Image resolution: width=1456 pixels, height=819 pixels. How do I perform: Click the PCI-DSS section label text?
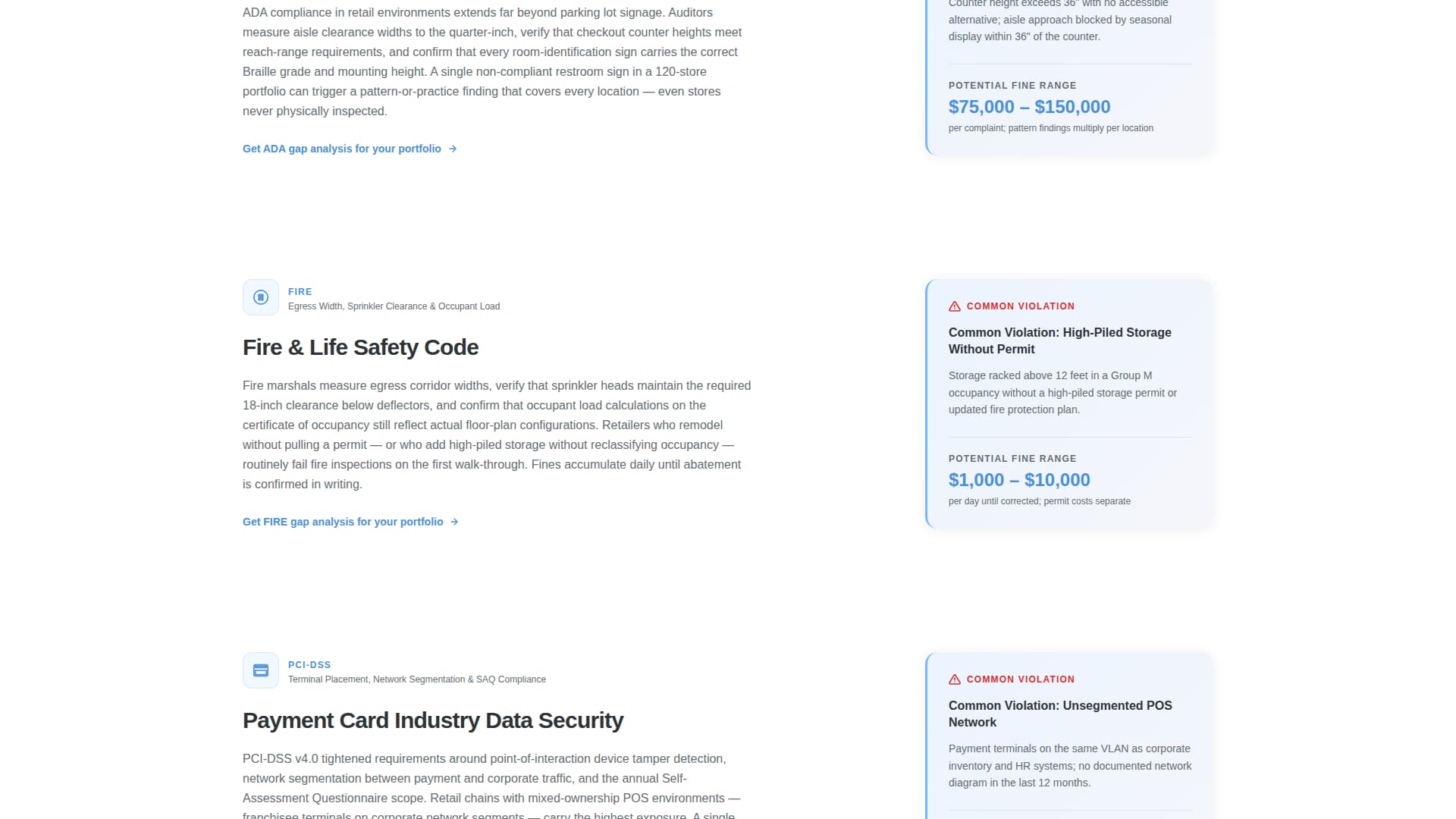pos(309,664)
